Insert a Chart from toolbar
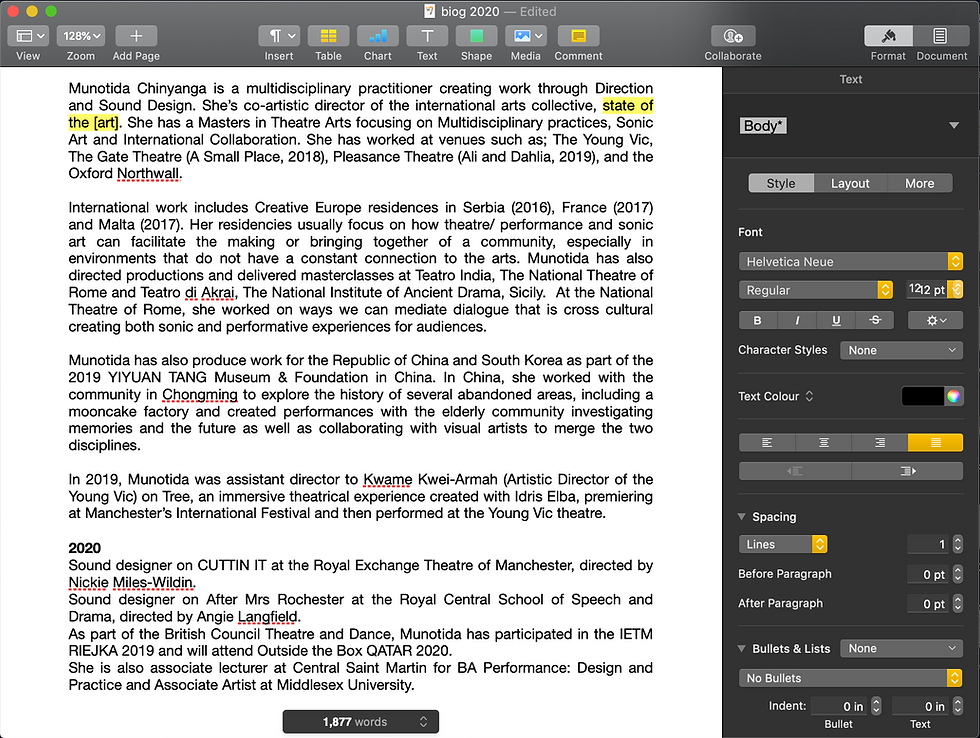This screenshot has width=980, height=738. (x=378, y=36)
